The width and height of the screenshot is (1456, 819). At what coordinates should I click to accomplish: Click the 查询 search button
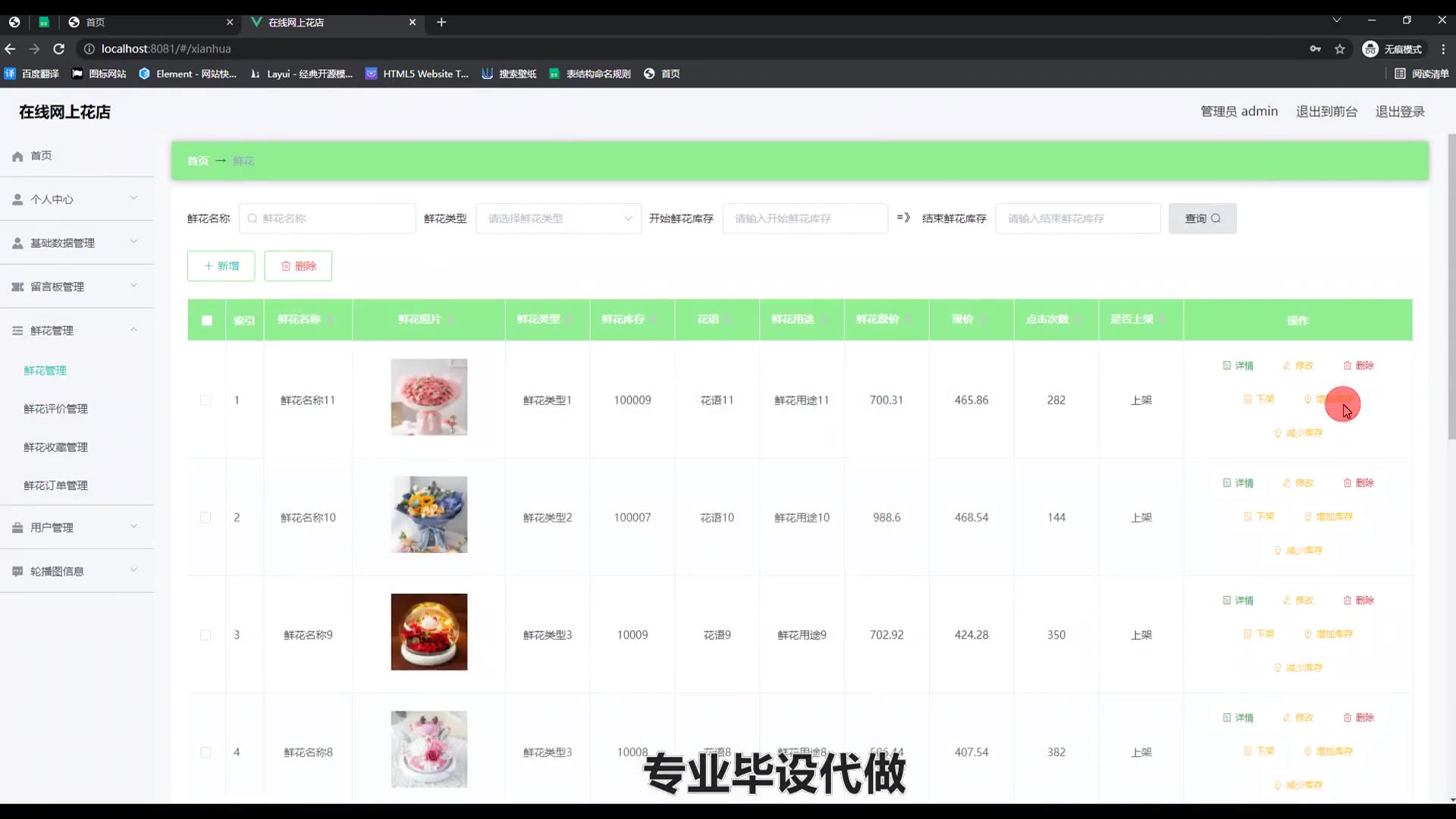pos(1202,218)
